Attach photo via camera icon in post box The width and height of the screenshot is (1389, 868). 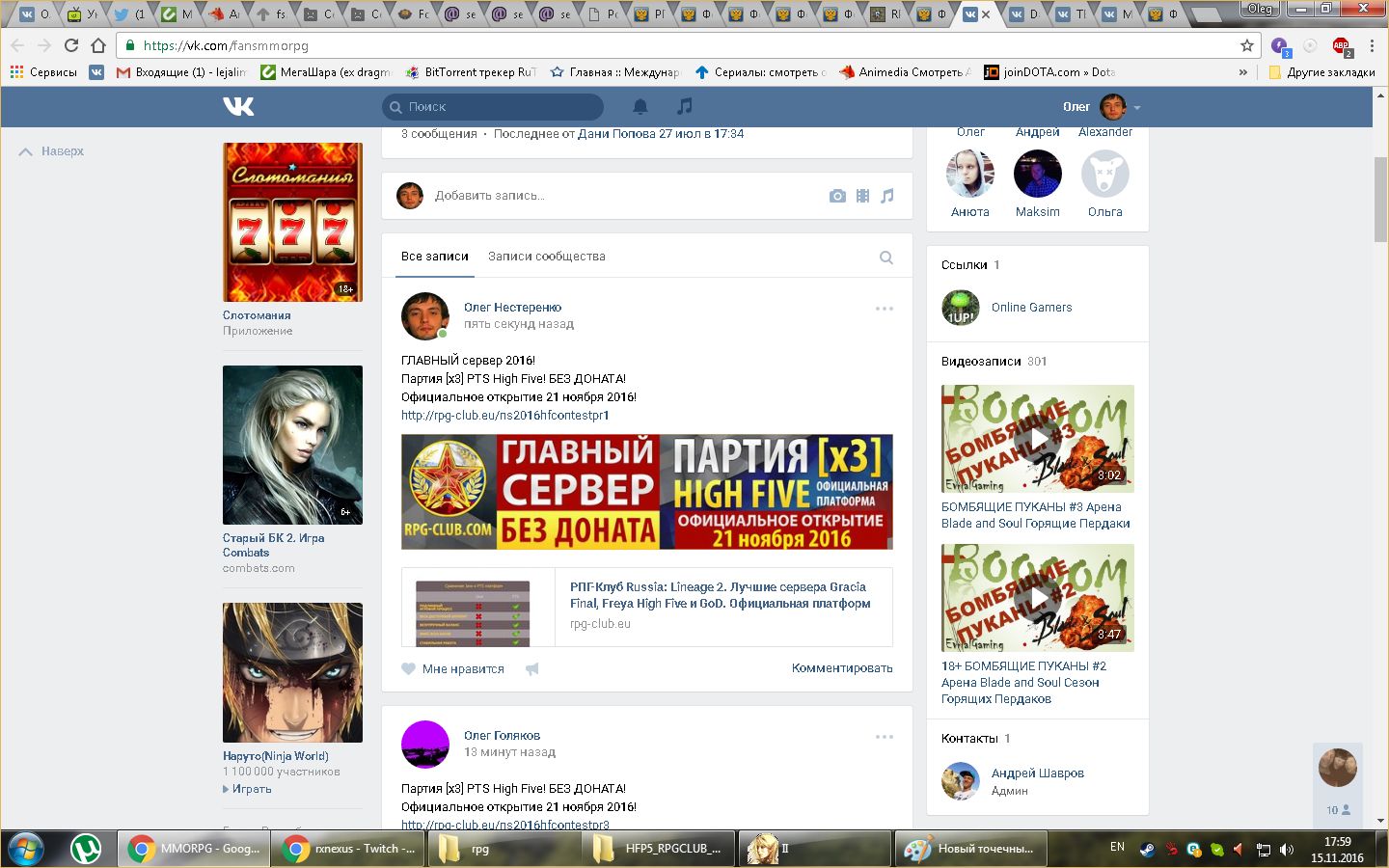click(837, 196)
